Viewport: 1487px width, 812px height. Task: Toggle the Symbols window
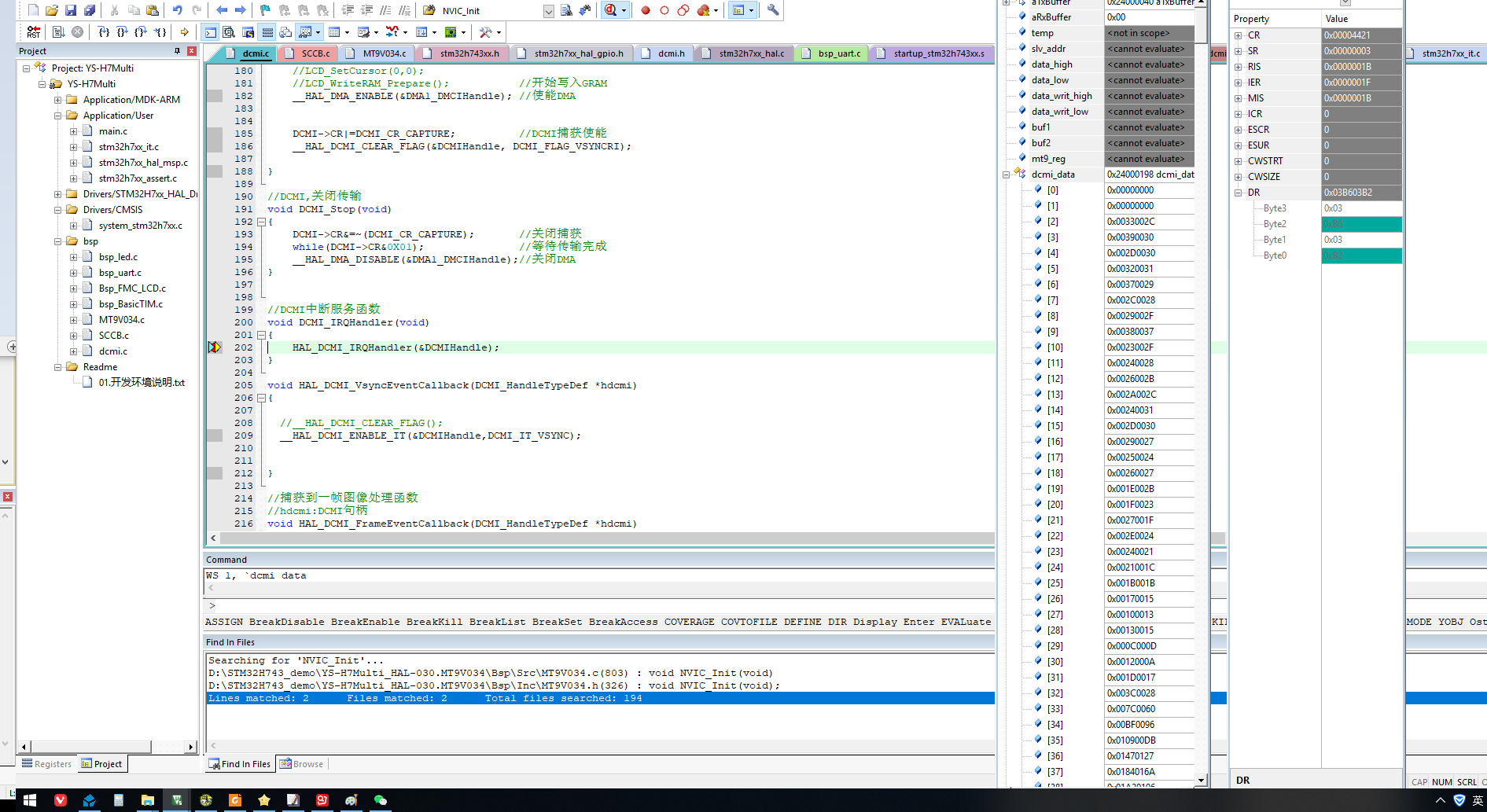pyautogui.click(x=248, y=32)
